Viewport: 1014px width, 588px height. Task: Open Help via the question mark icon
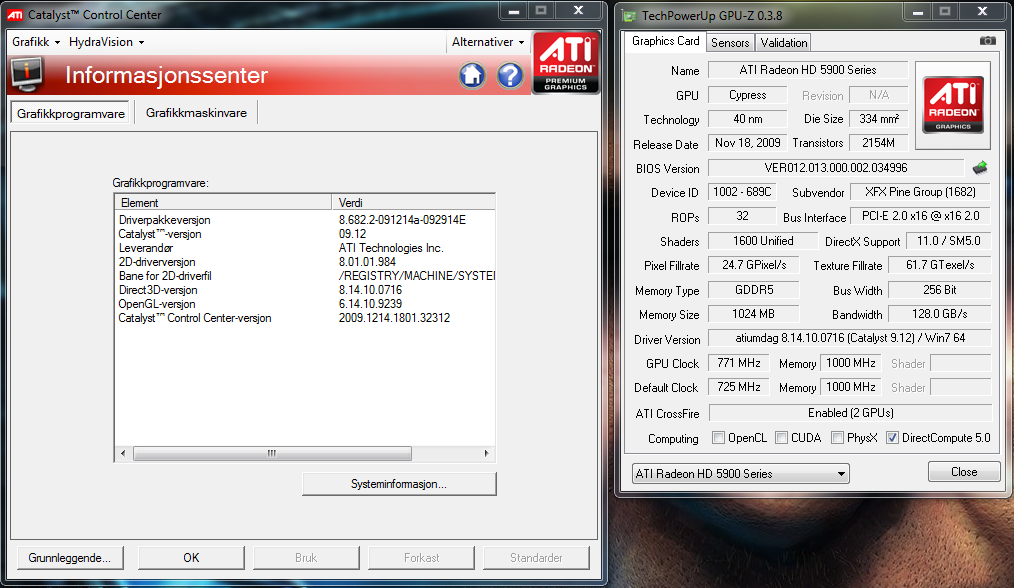(510, 76)
